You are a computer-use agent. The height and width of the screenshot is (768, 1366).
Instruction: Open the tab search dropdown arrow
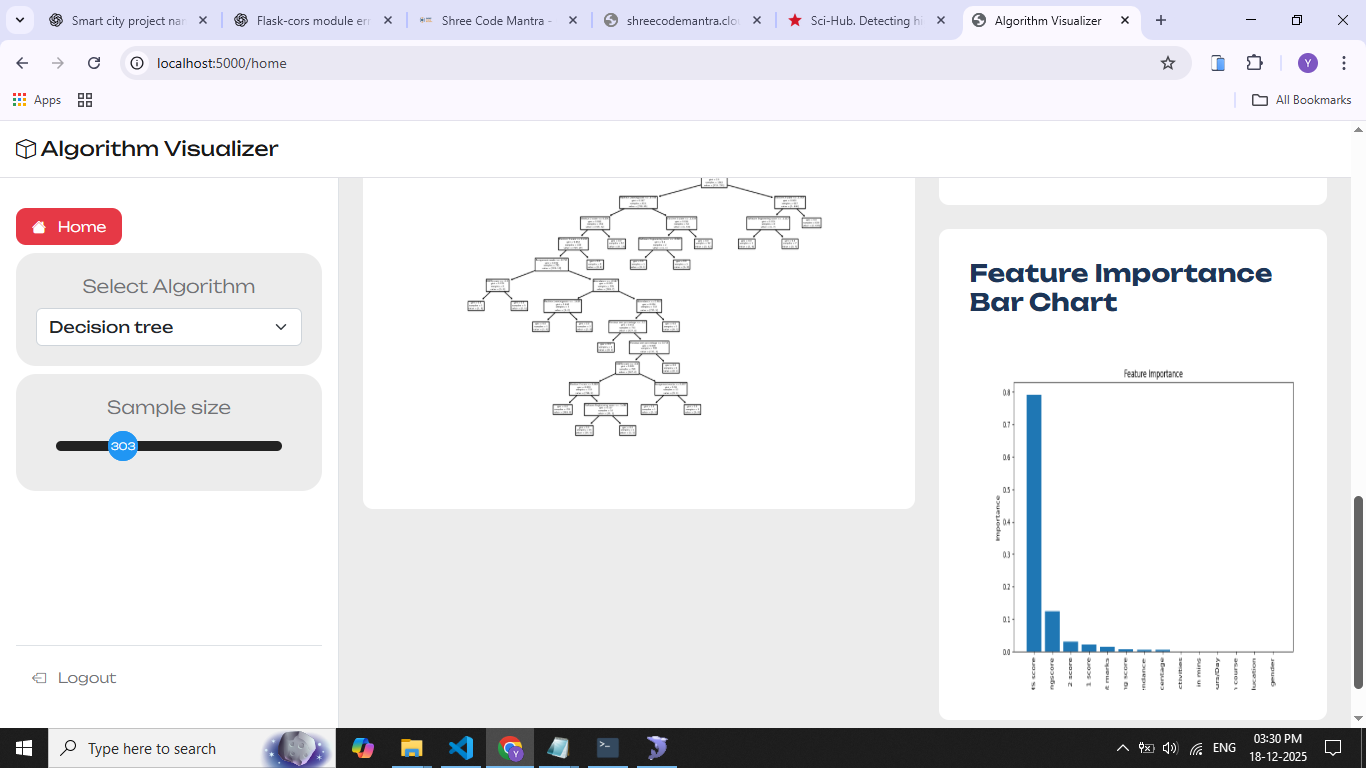click(x=20, y=20)
